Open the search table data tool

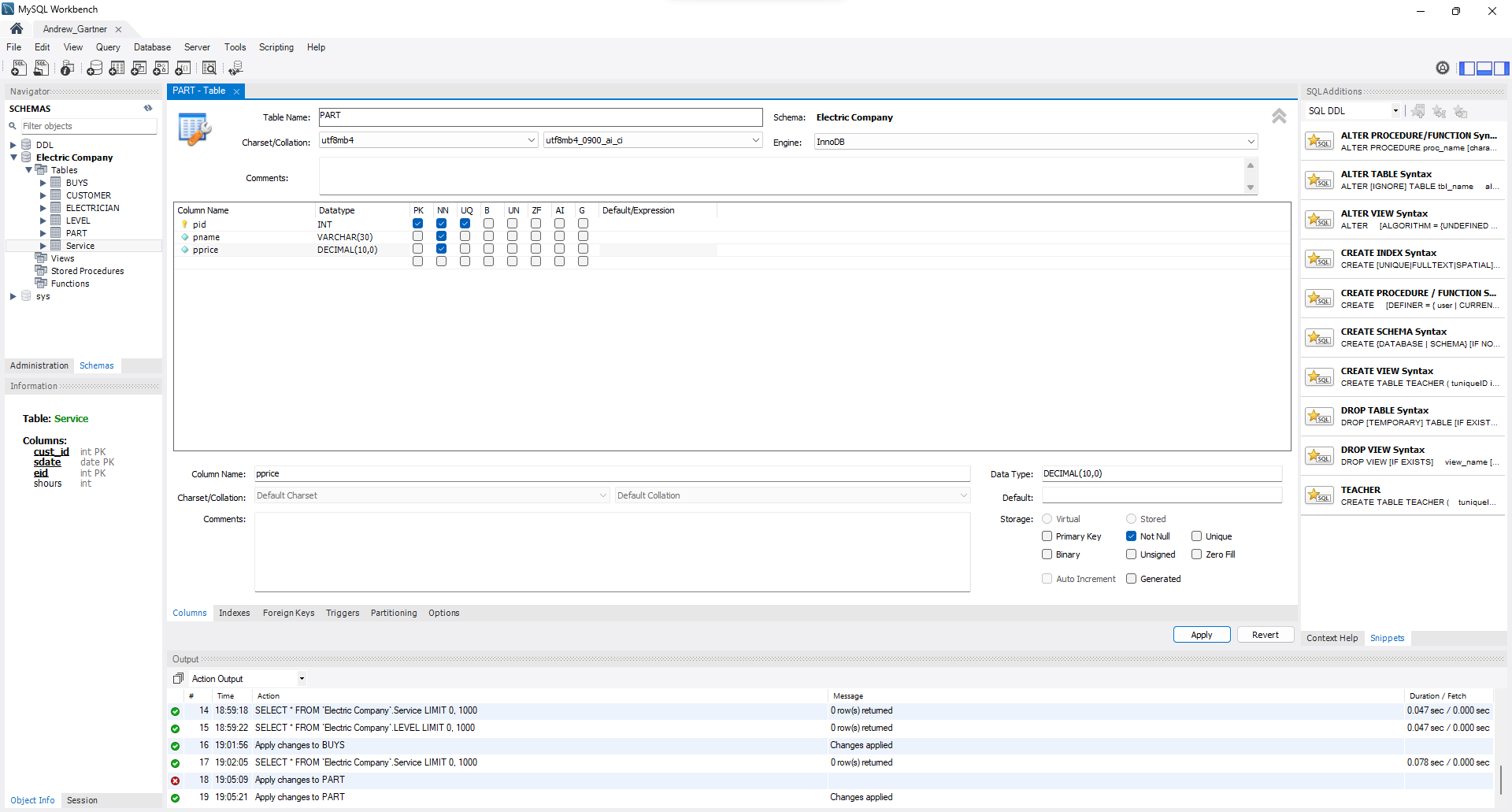point(209,69)
